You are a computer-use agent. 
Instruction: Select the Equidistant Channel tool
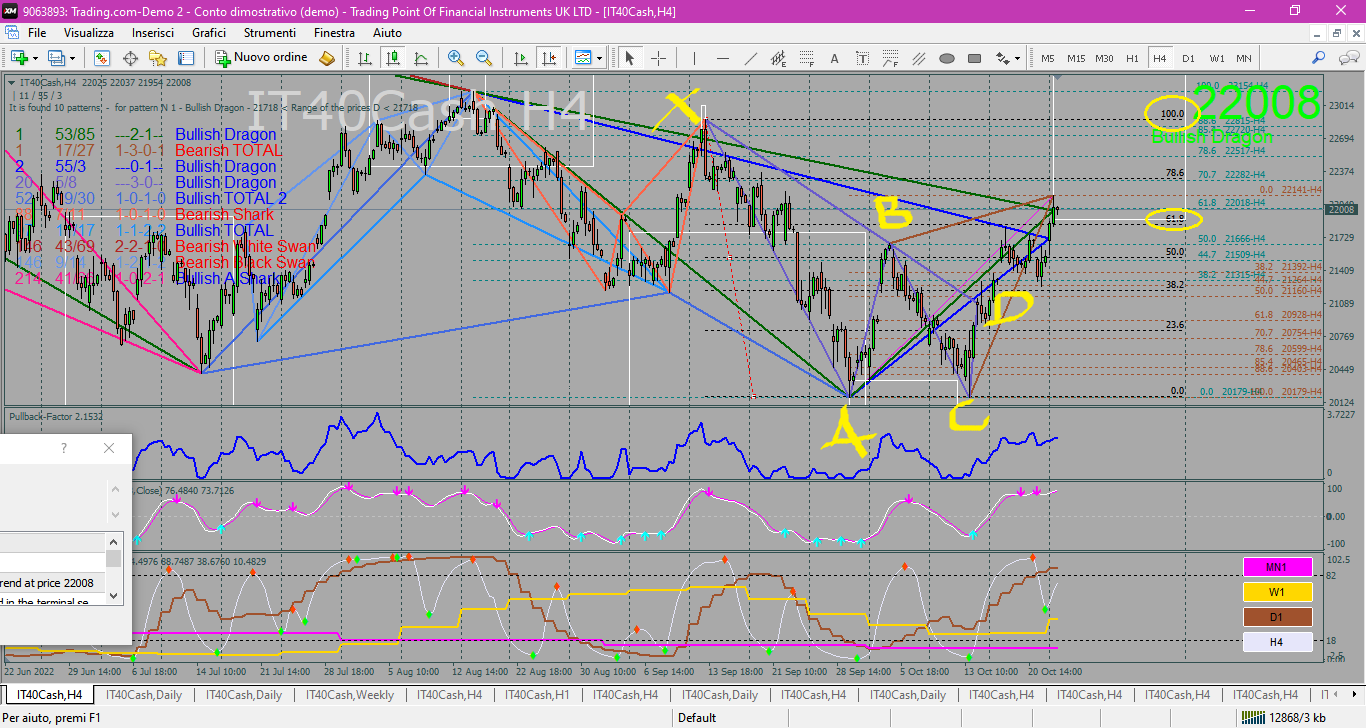779,58
